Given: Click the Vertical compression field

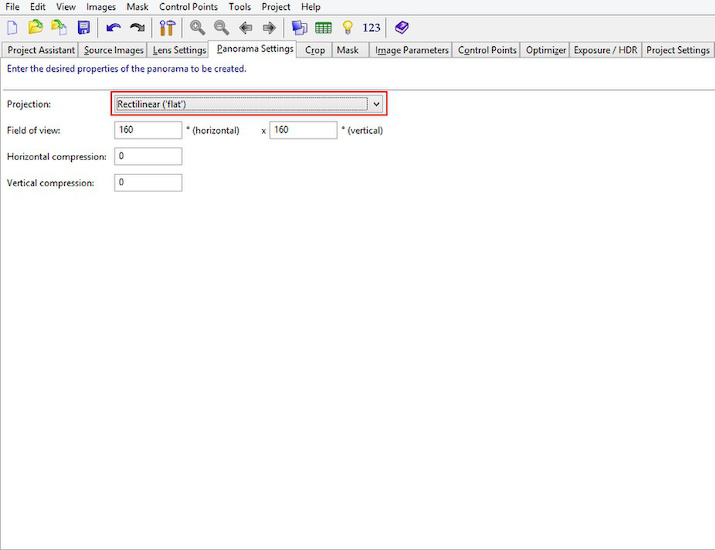Looking at the screenshot, I should point(148,183).
